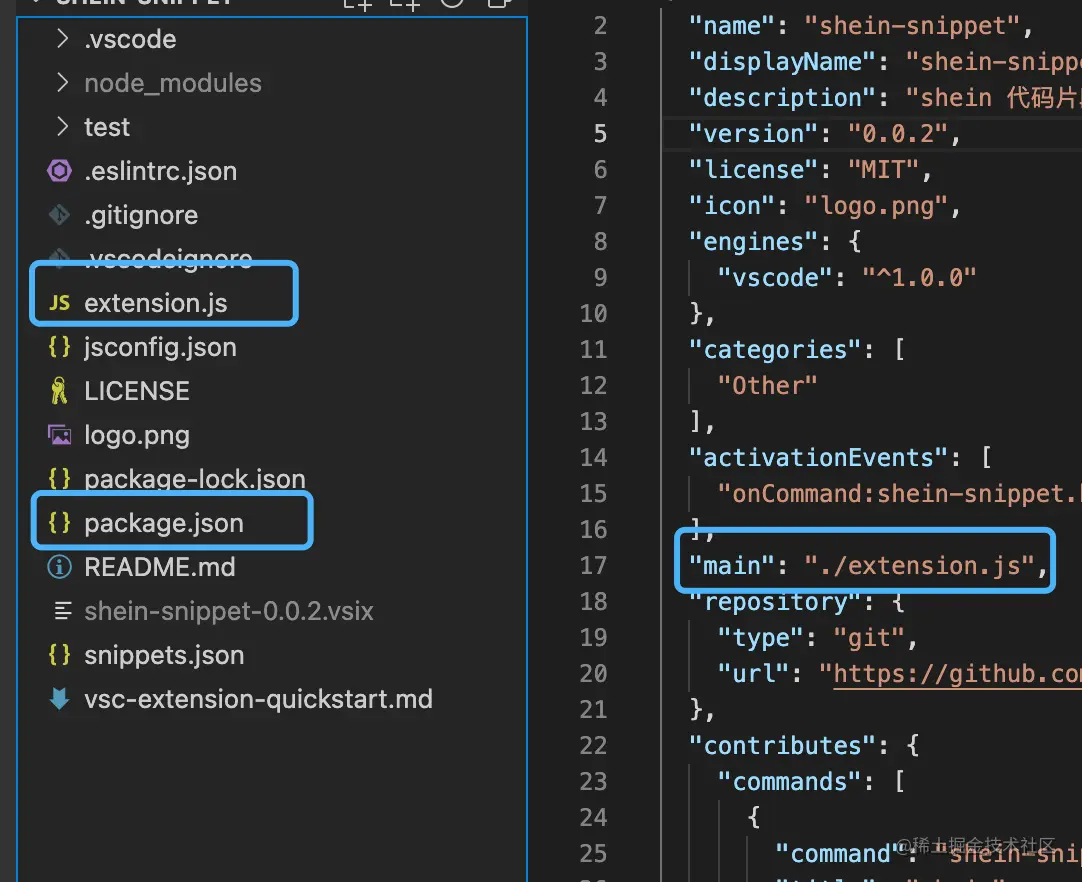Click the braces icon beside snippets.json
This screenshot has height=882, width=1082.
coord(59,654)
